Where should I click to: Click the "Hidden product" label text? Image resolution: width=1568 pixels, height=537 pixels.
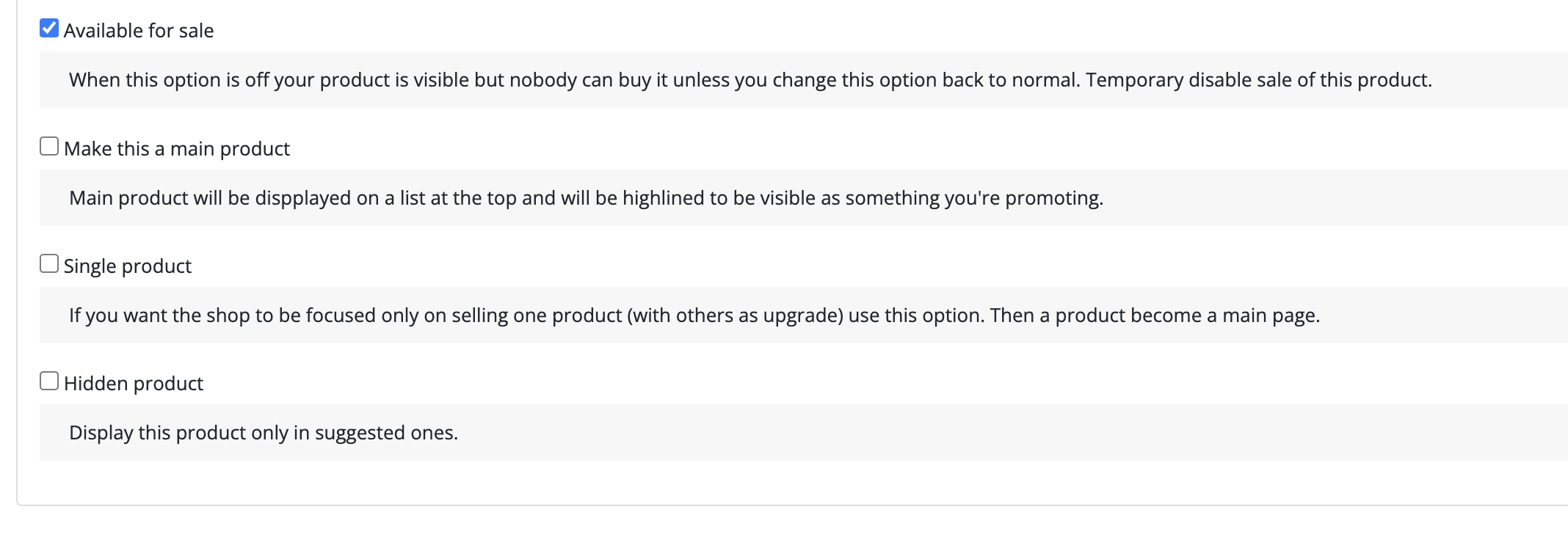(134, 384)
